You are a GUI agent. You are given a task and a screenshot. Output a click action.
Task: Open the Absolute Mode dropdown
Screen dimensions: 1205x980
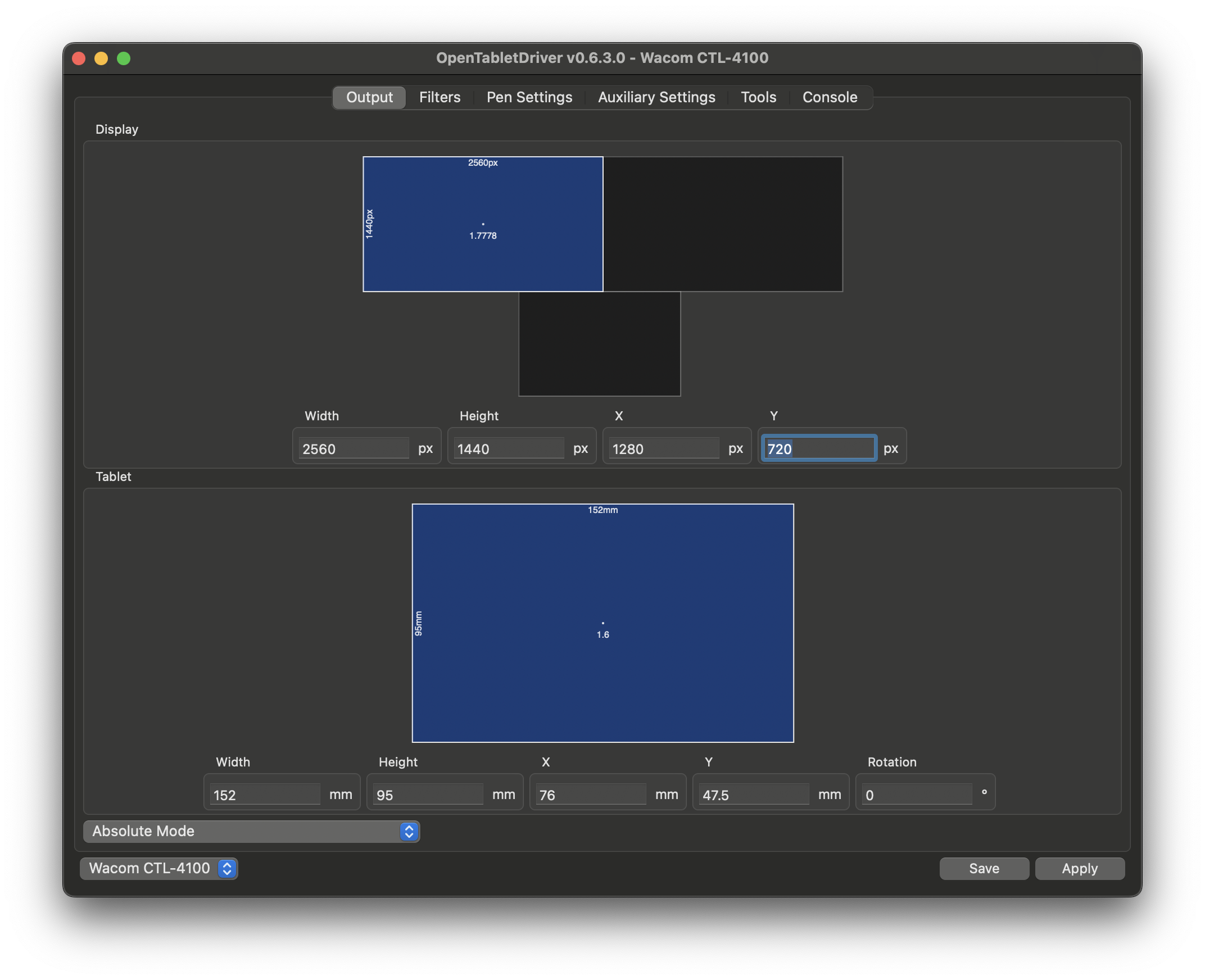click(x=251, y=831)
